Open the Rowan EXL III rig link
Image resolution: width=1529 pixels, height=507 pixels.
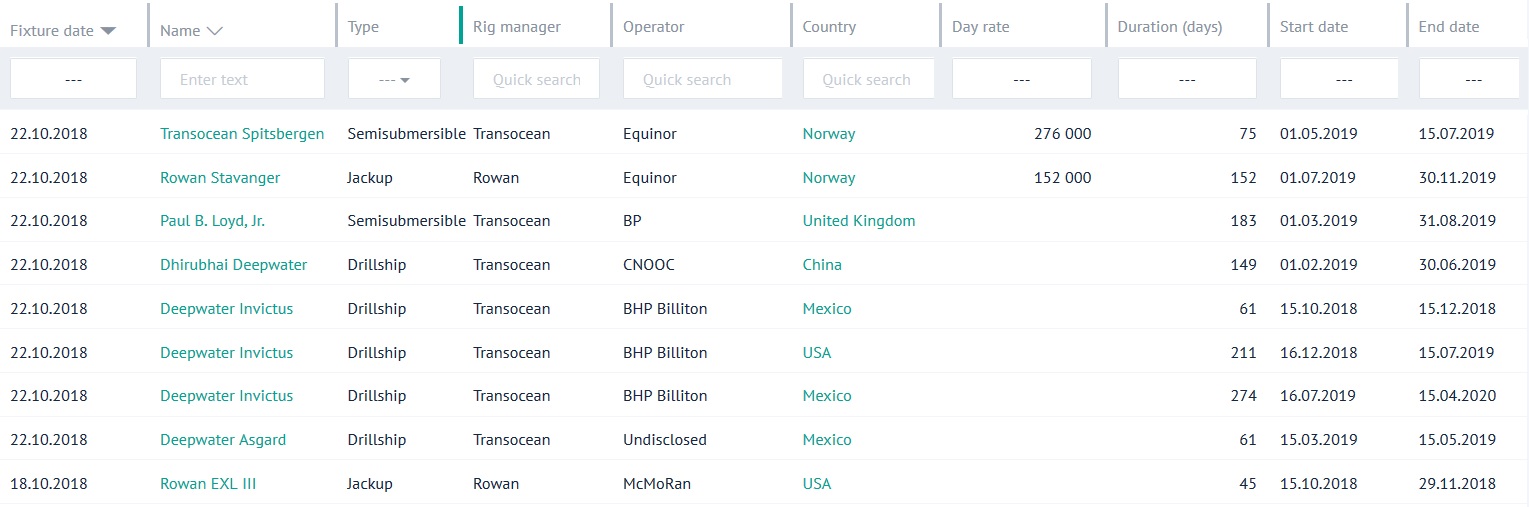208,484
